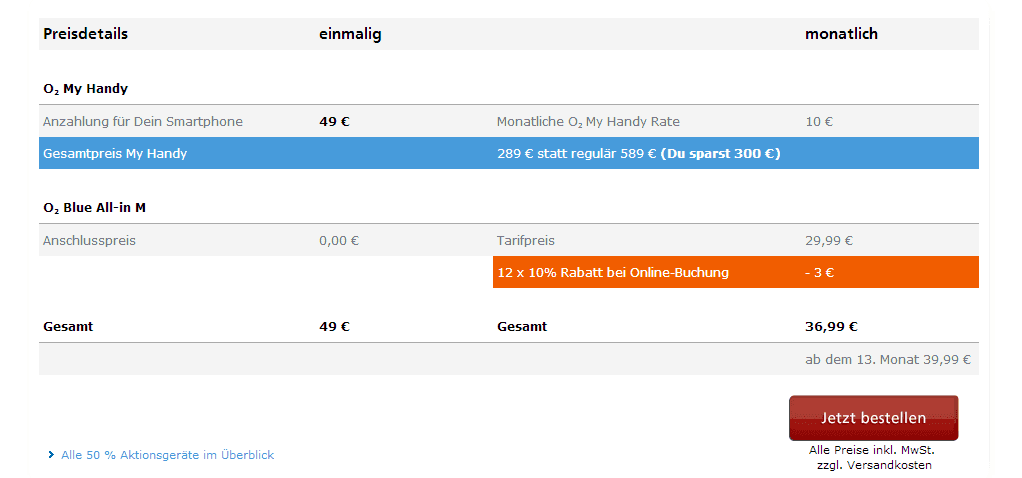Click the monatlich column header
Image resolution: width=1022 pixels, height=478 pixels.
click(x=841, y=34)
